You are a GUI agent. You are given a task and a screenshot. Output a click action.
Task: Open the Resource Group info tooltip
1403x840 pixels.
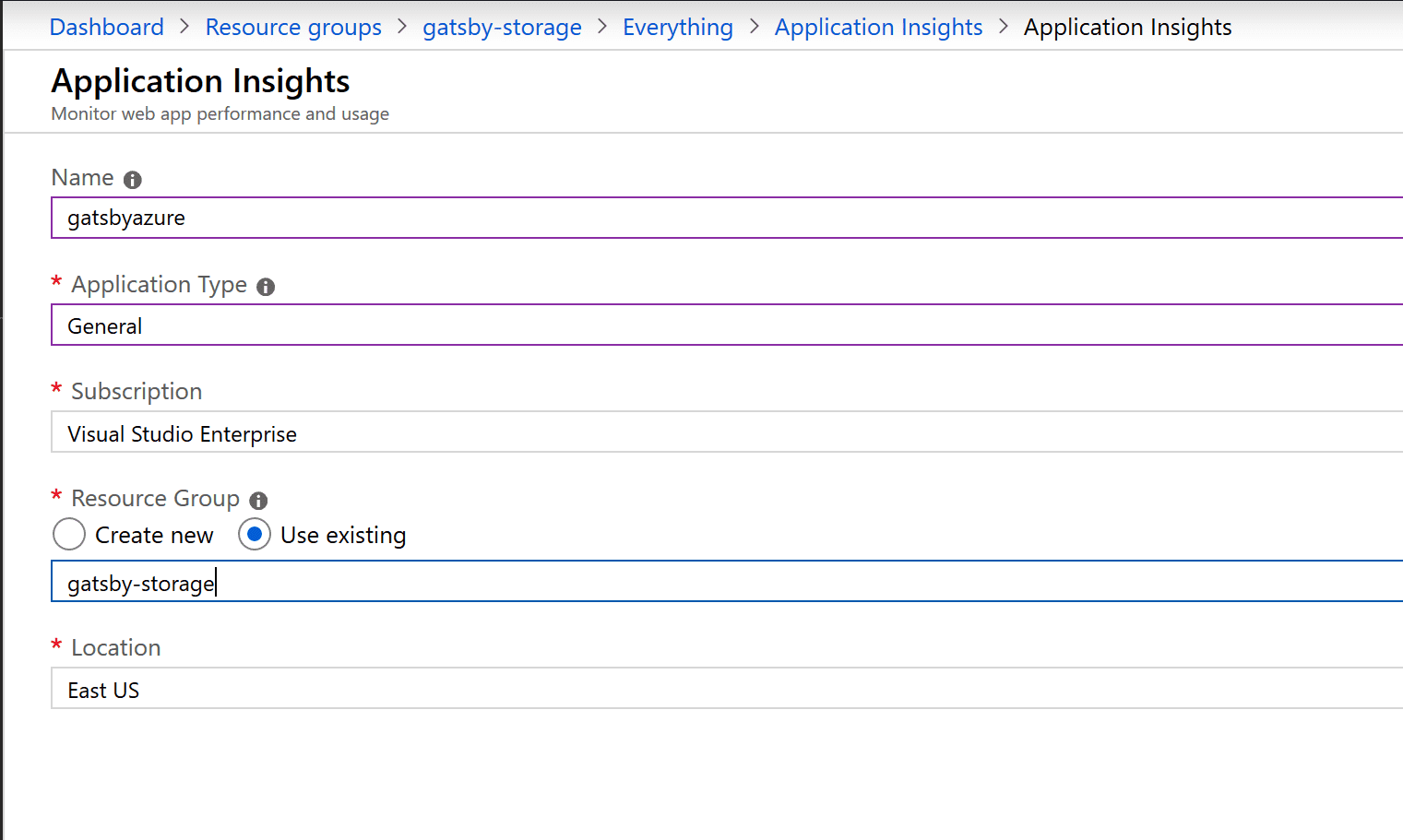tap(257, 500)
